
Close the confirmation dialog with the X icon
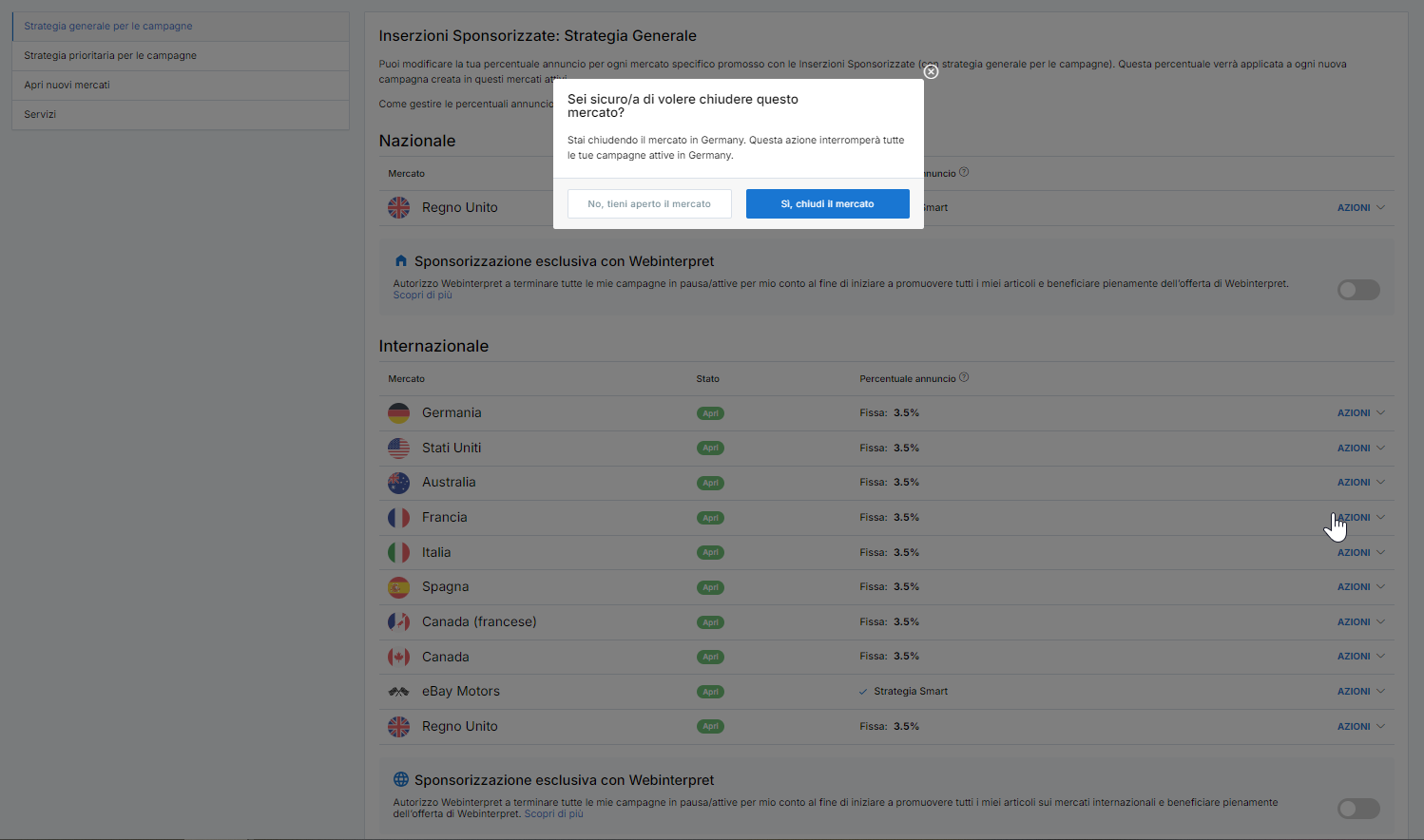pos(931,71)
